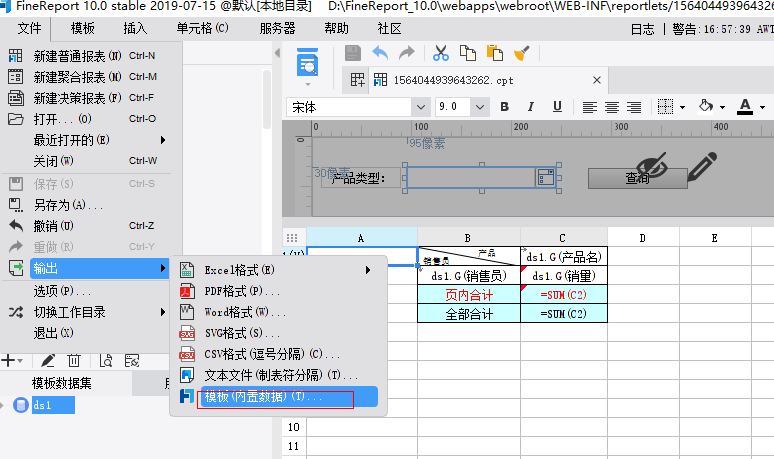Click the new template icon beside tab
The image size is (774, 459).
point(357,79)
